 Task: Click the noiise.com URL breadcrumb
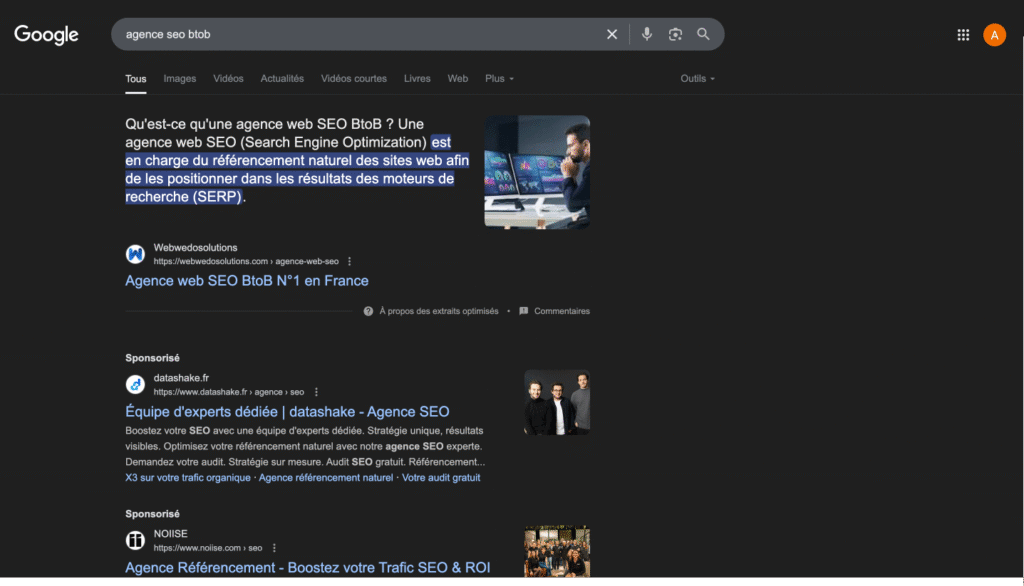[208, 548]
